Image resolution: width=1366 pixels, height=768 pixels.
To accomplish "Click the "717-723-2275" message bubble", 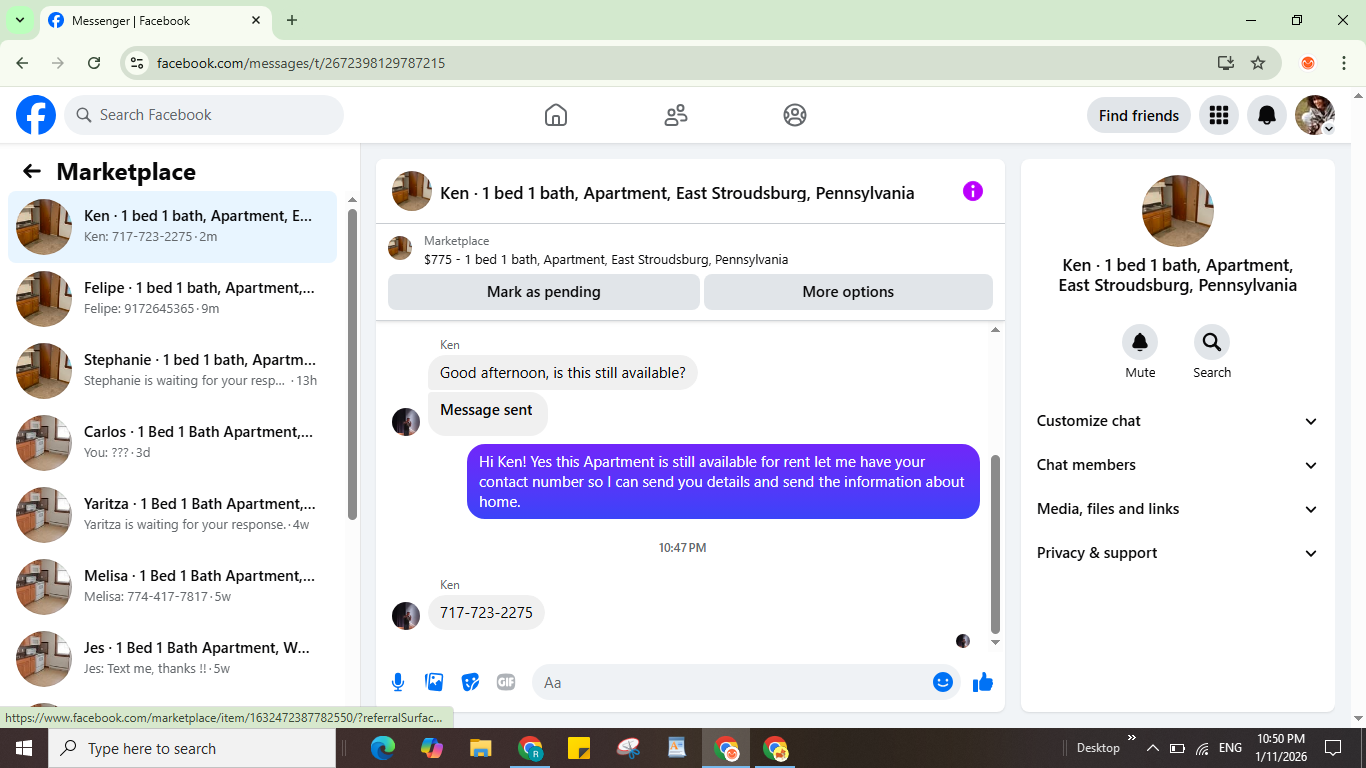I will point(486,612).
